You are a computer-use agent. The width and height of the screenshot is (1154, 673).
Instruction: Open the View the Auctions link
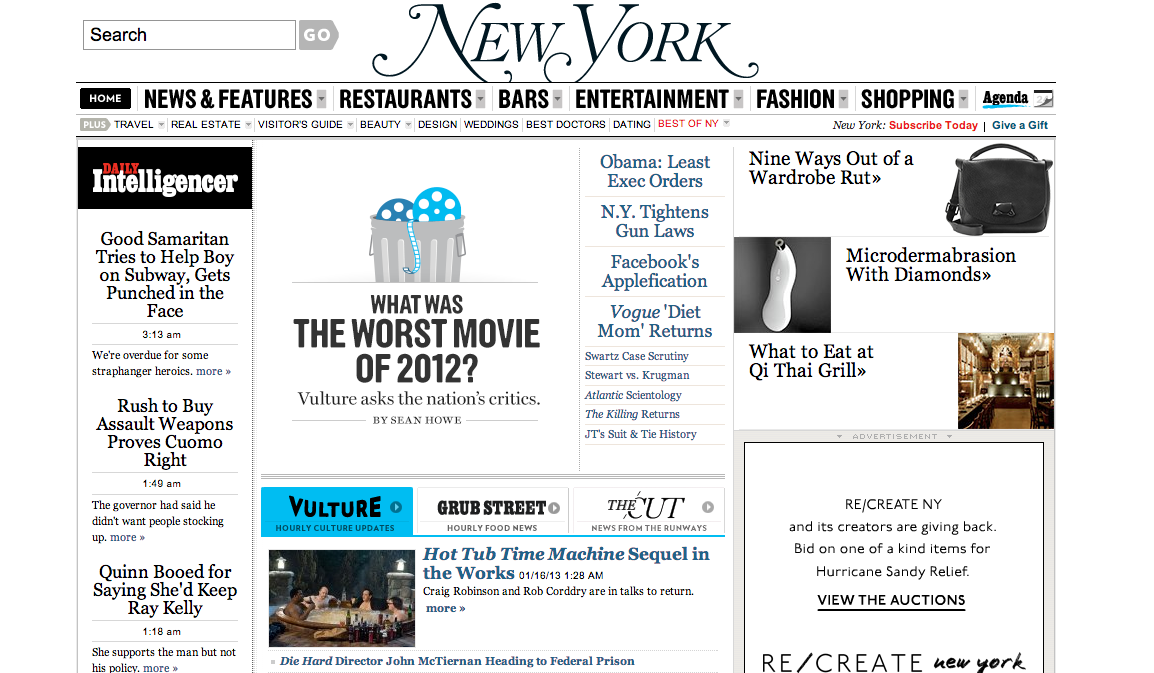coord(891,600)
